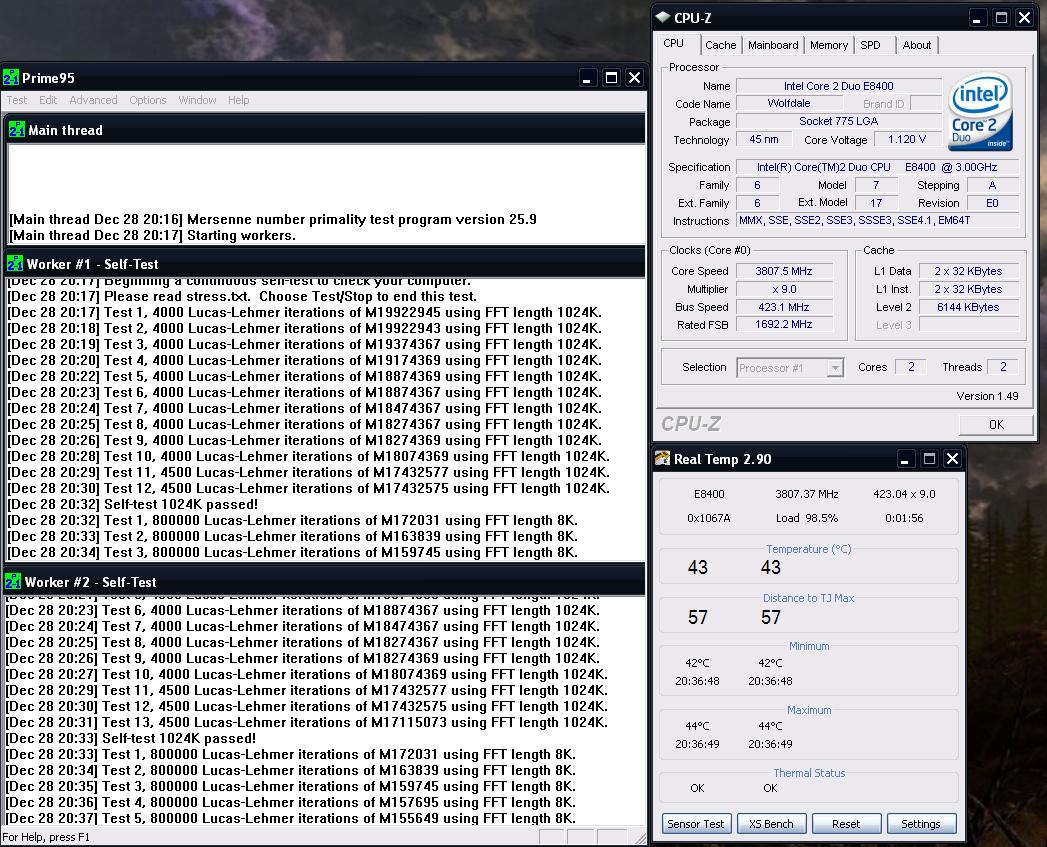Switch to the About tab in CPU-Z
The width and height of the screenshot is (1047, 847).
tap(917, 45)
